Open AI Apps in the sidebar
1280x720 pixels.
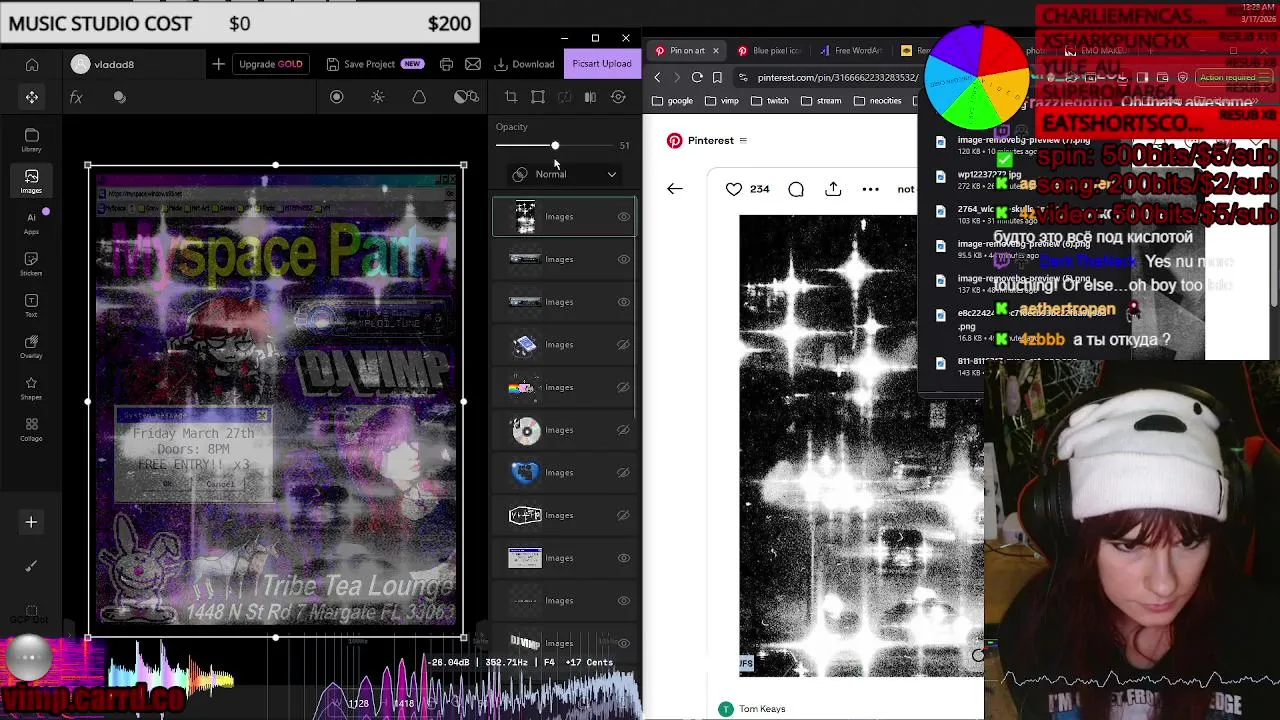(32, 223)
